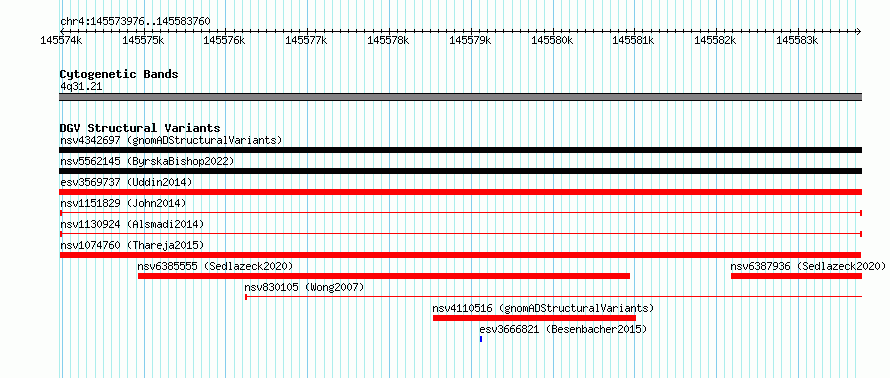
Task: Click the 145579k ruler position
Action: [470, 40]
